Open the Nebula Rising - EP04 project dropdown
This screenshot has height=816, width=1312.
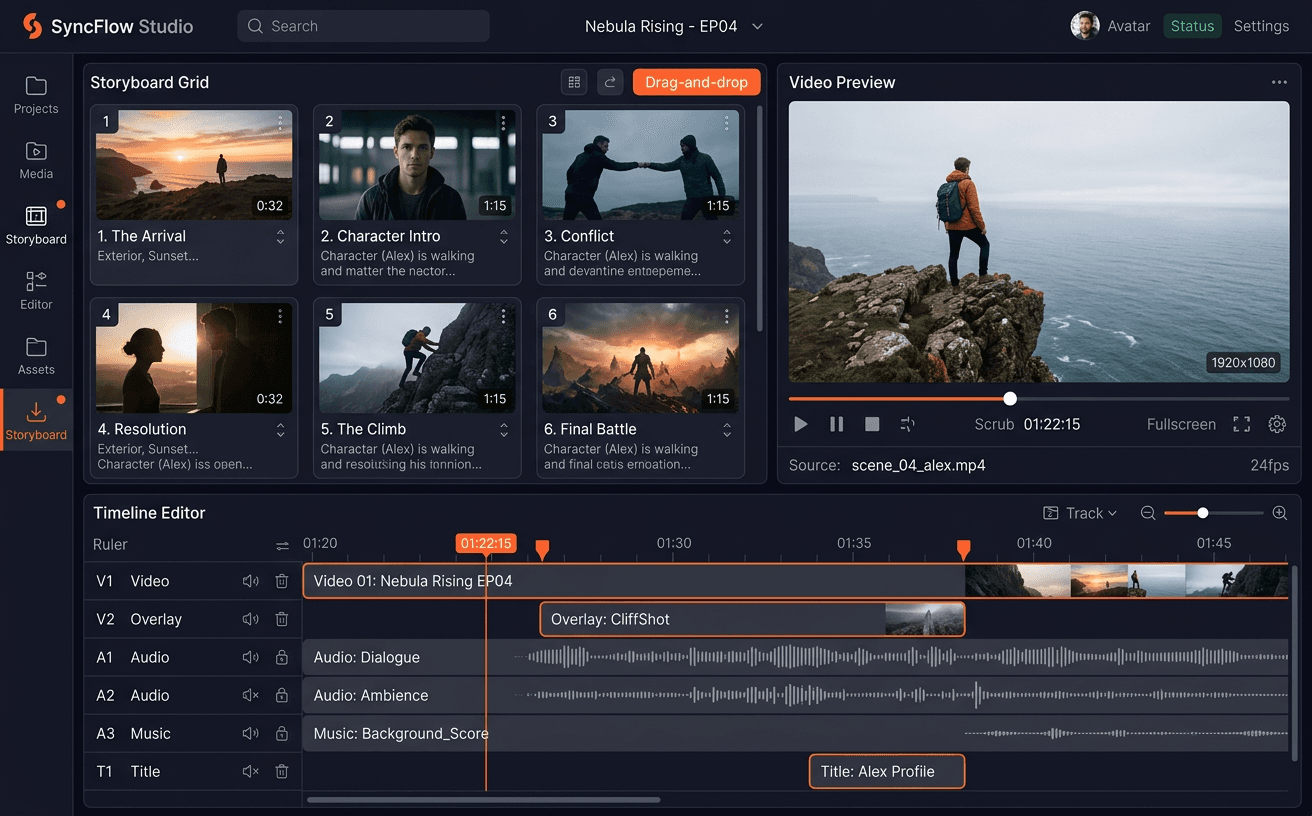coord(674,26)
